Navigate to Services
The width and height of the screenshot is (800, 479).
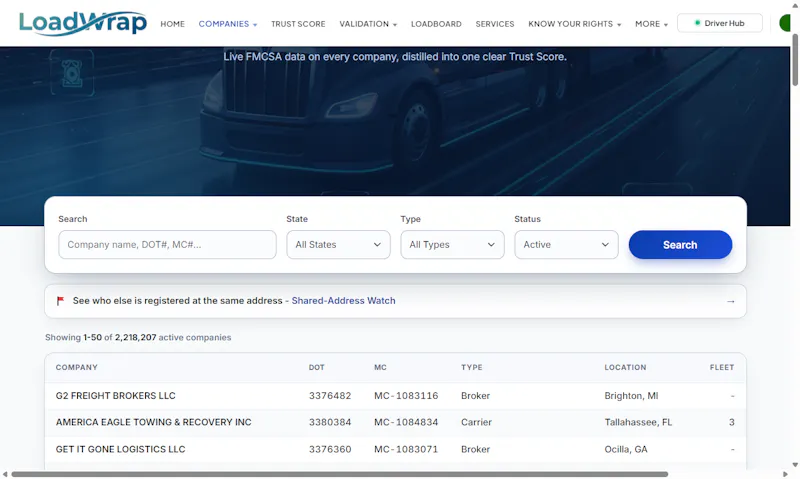495,24
